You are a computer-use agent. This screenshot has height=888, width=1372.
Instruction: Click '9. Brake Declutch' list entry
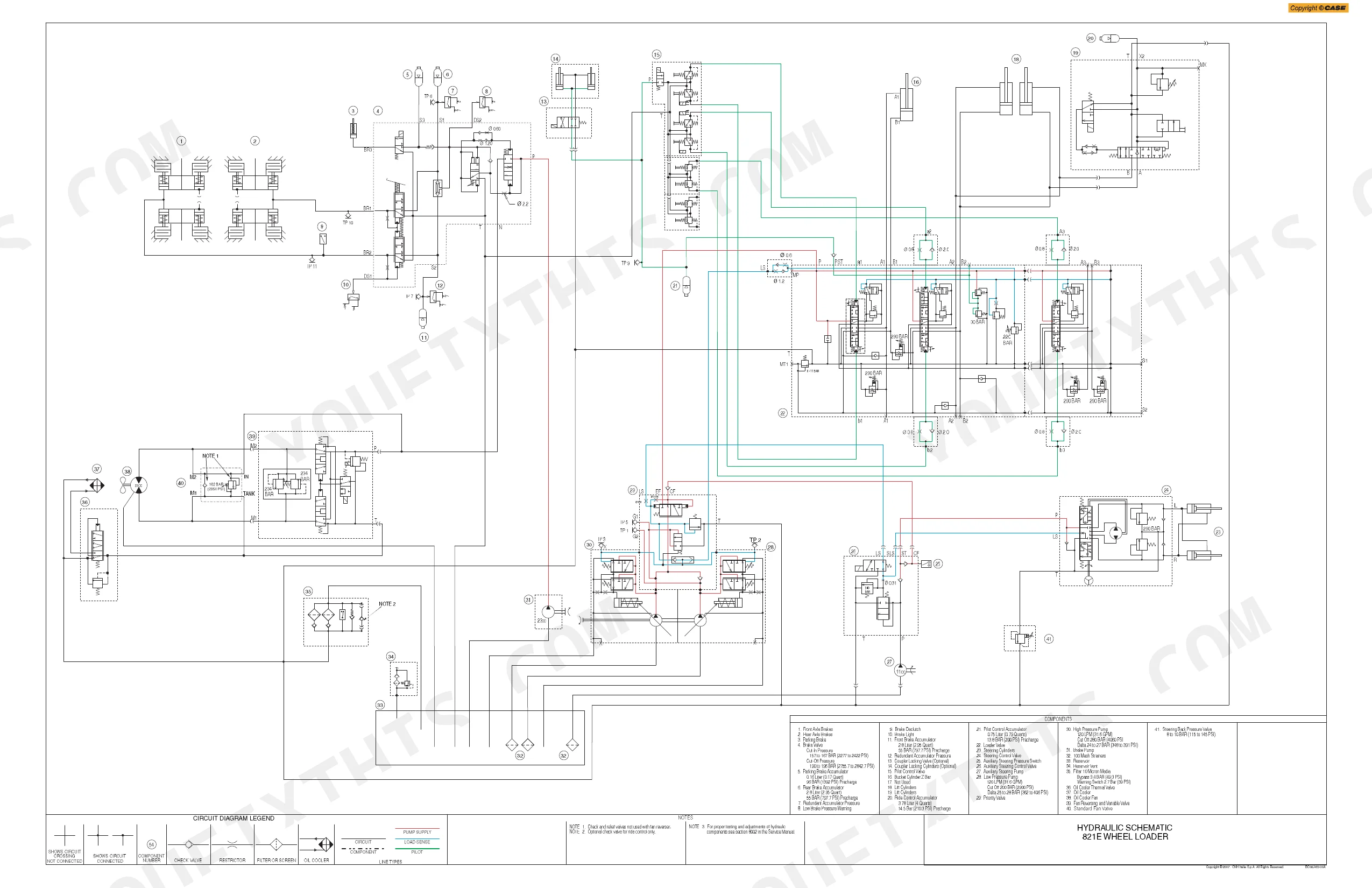point(904,729)
